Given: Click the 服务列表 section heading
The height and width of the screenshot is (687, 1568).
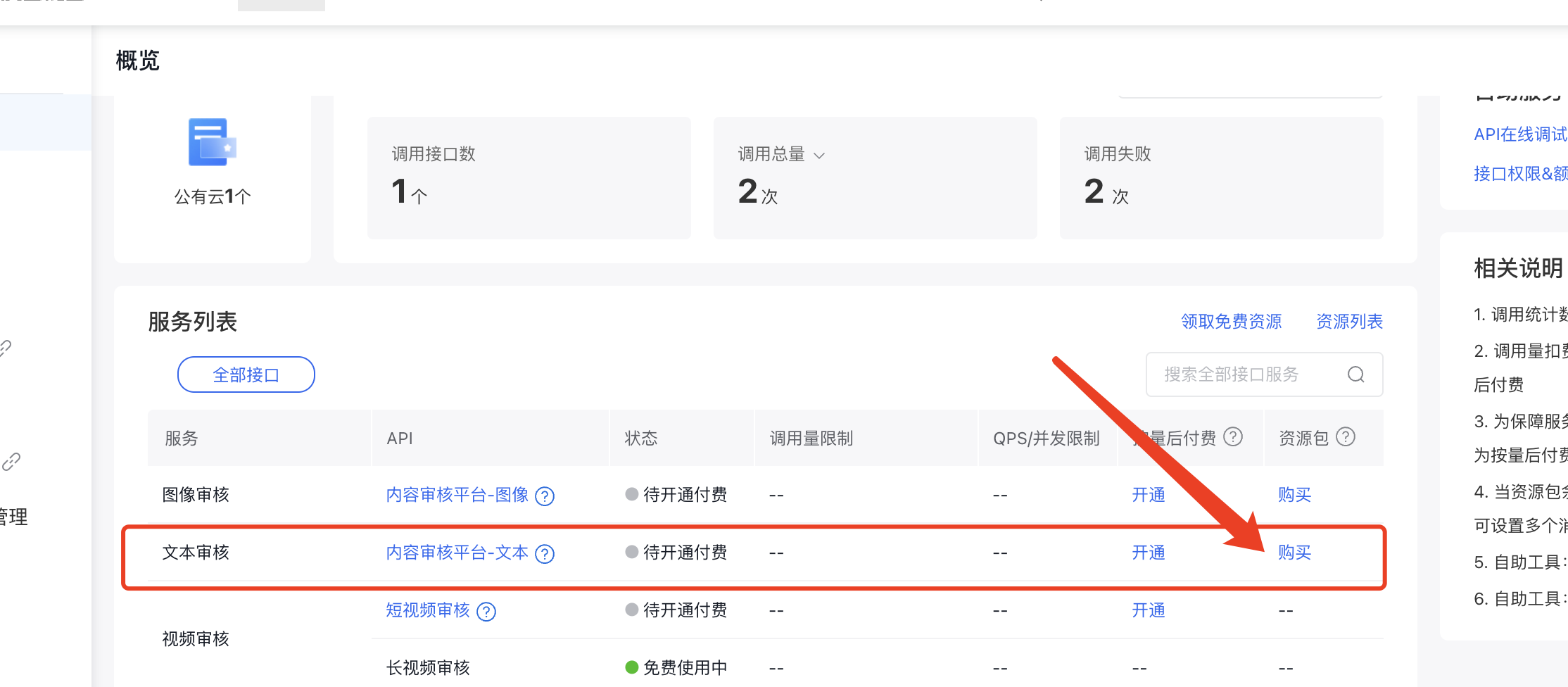Looking at the screenshot, I should click(193, 322).
